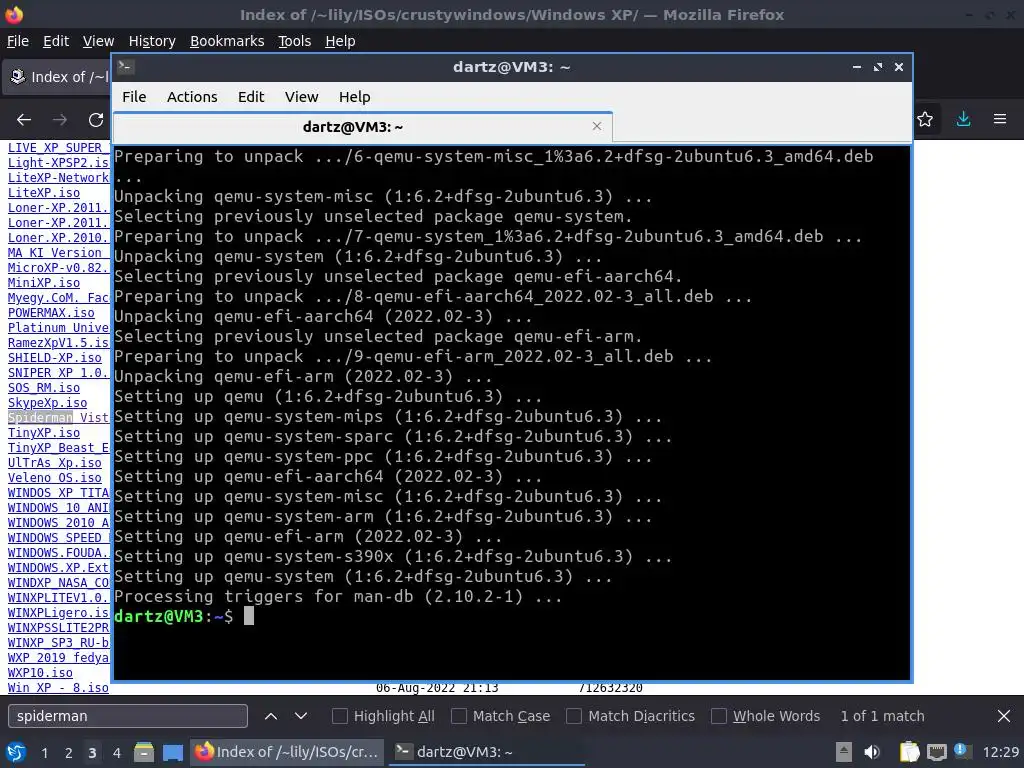Activate Firefox window from taskbar

click(287, 752)
